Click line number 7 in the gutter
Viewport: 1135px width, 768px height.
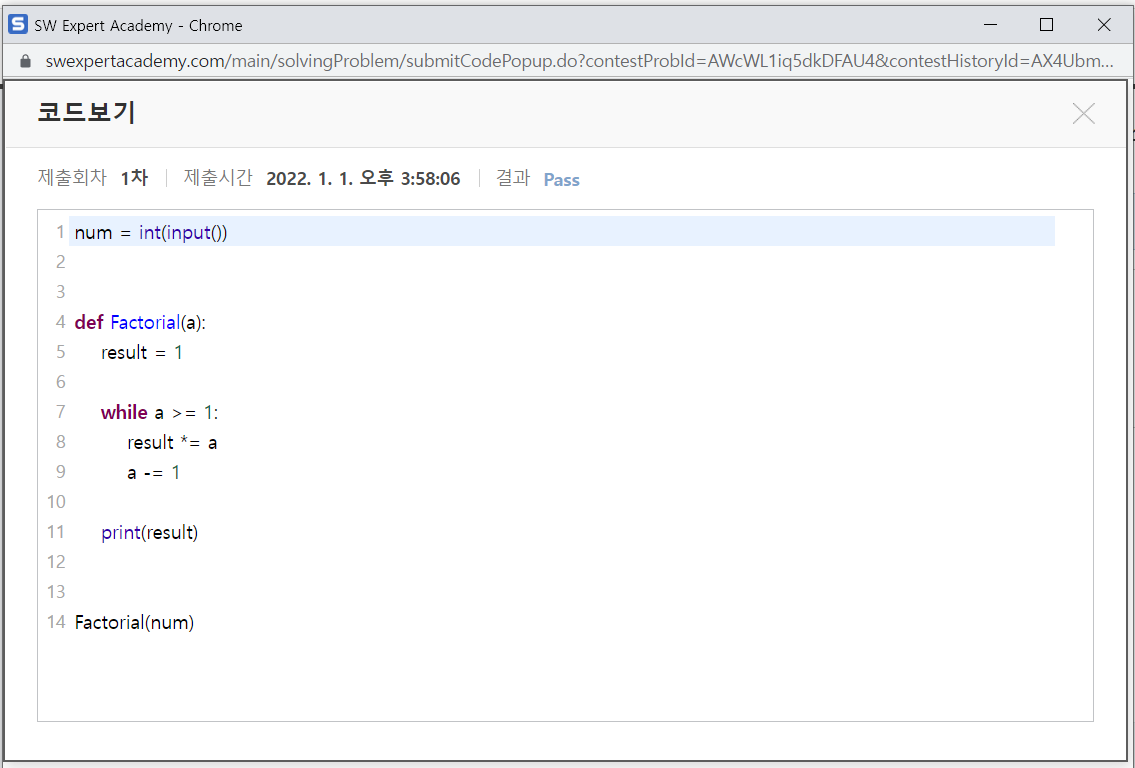(60, 412)
